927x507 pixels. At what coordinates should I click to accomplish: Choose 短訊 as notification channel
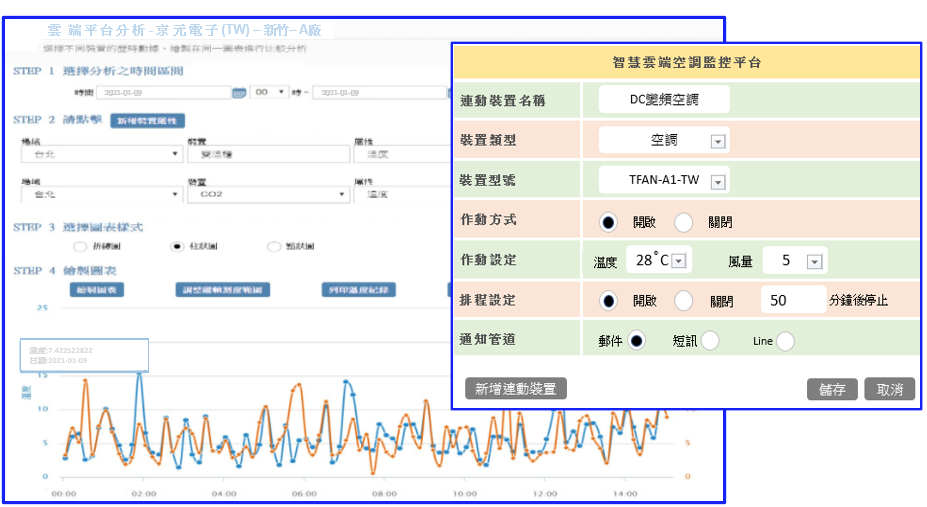[x=710, y=341]
